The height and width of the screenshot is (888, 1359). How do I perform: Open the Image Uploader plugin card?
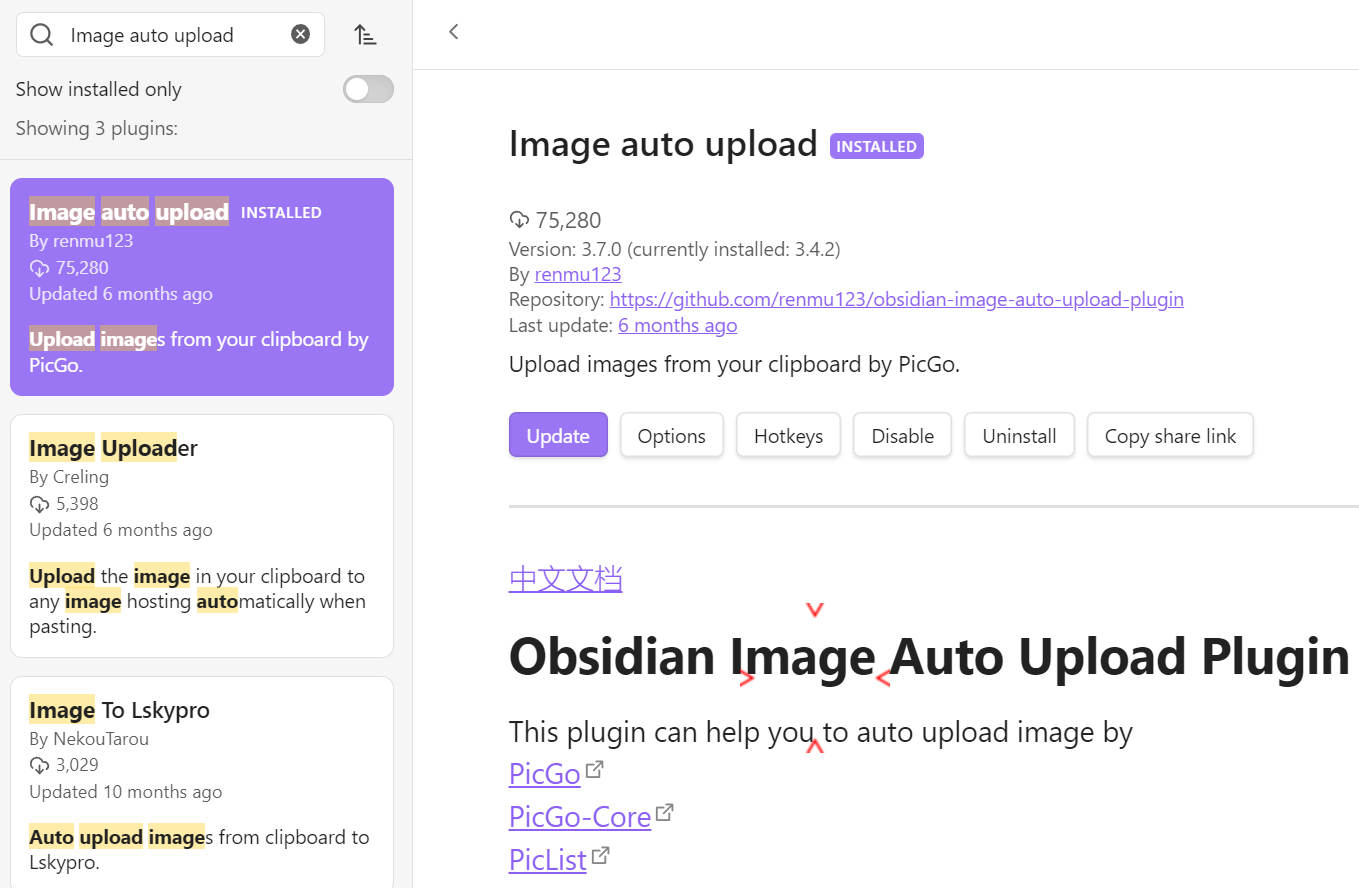click(x=202, y=536)
